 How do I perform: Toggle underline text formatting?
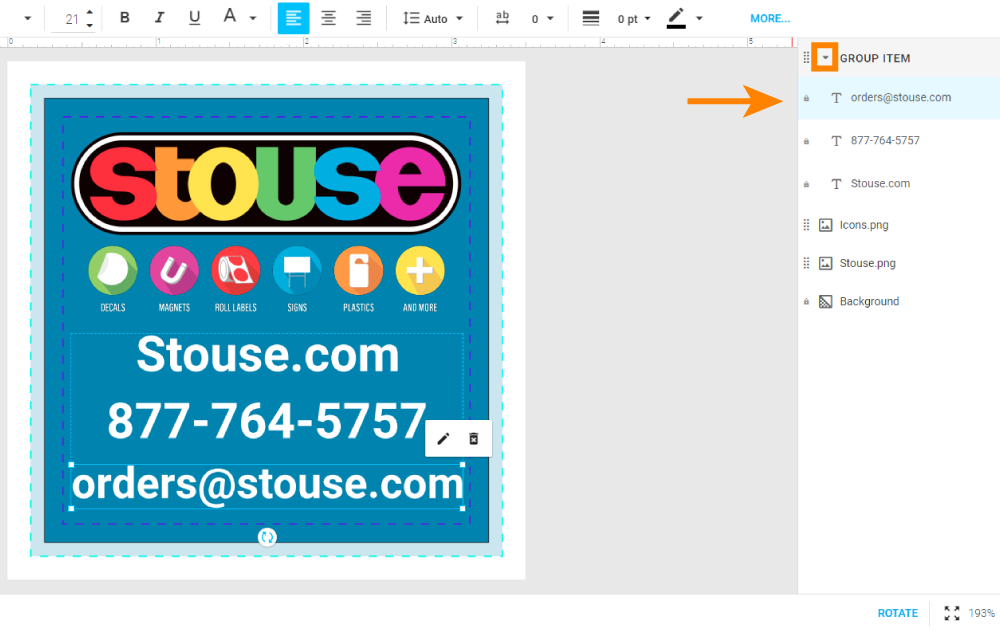coord(195,18)
